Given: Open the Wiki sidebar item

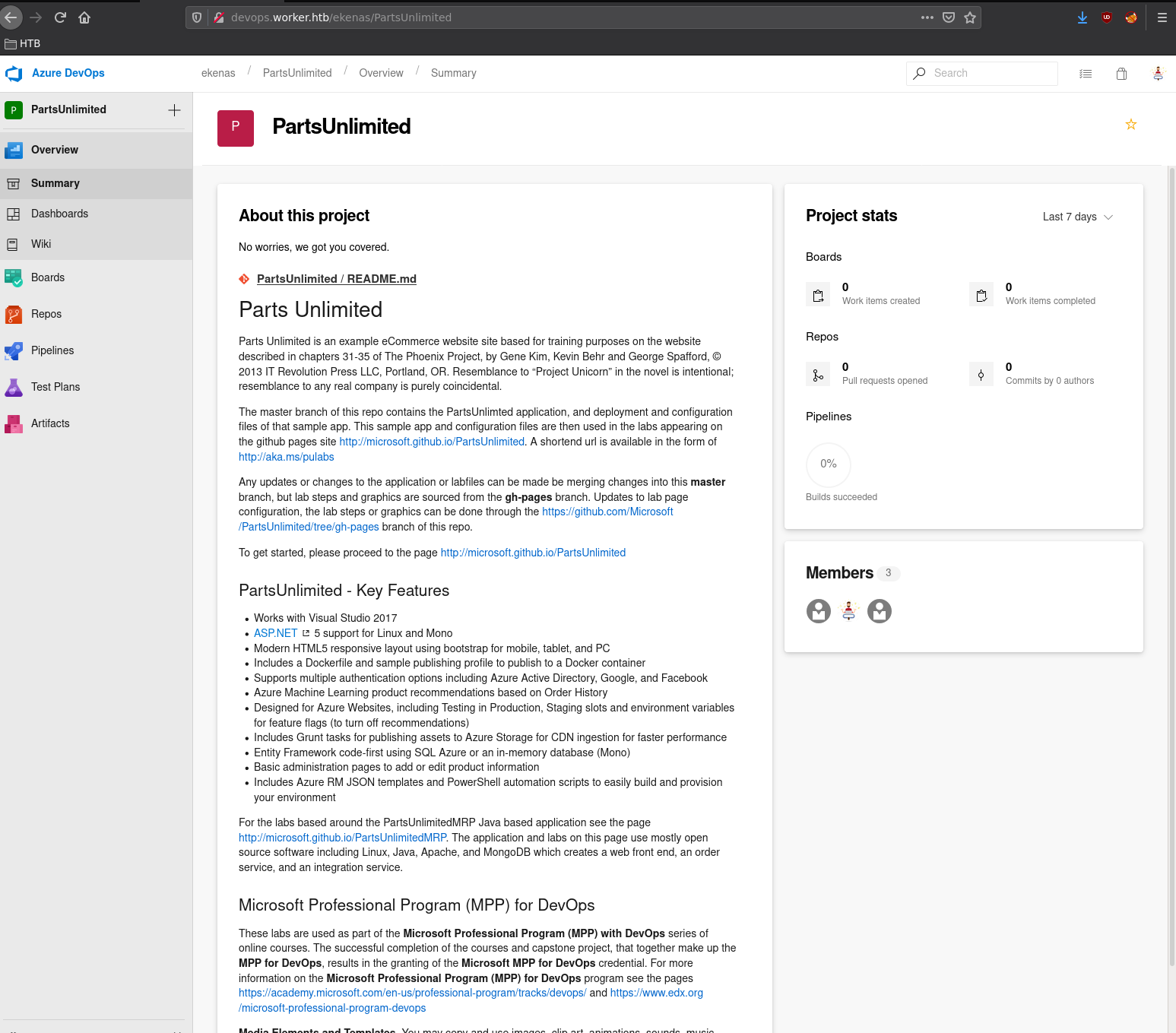Looking at the screenshot, I should (x=96, y=244).
